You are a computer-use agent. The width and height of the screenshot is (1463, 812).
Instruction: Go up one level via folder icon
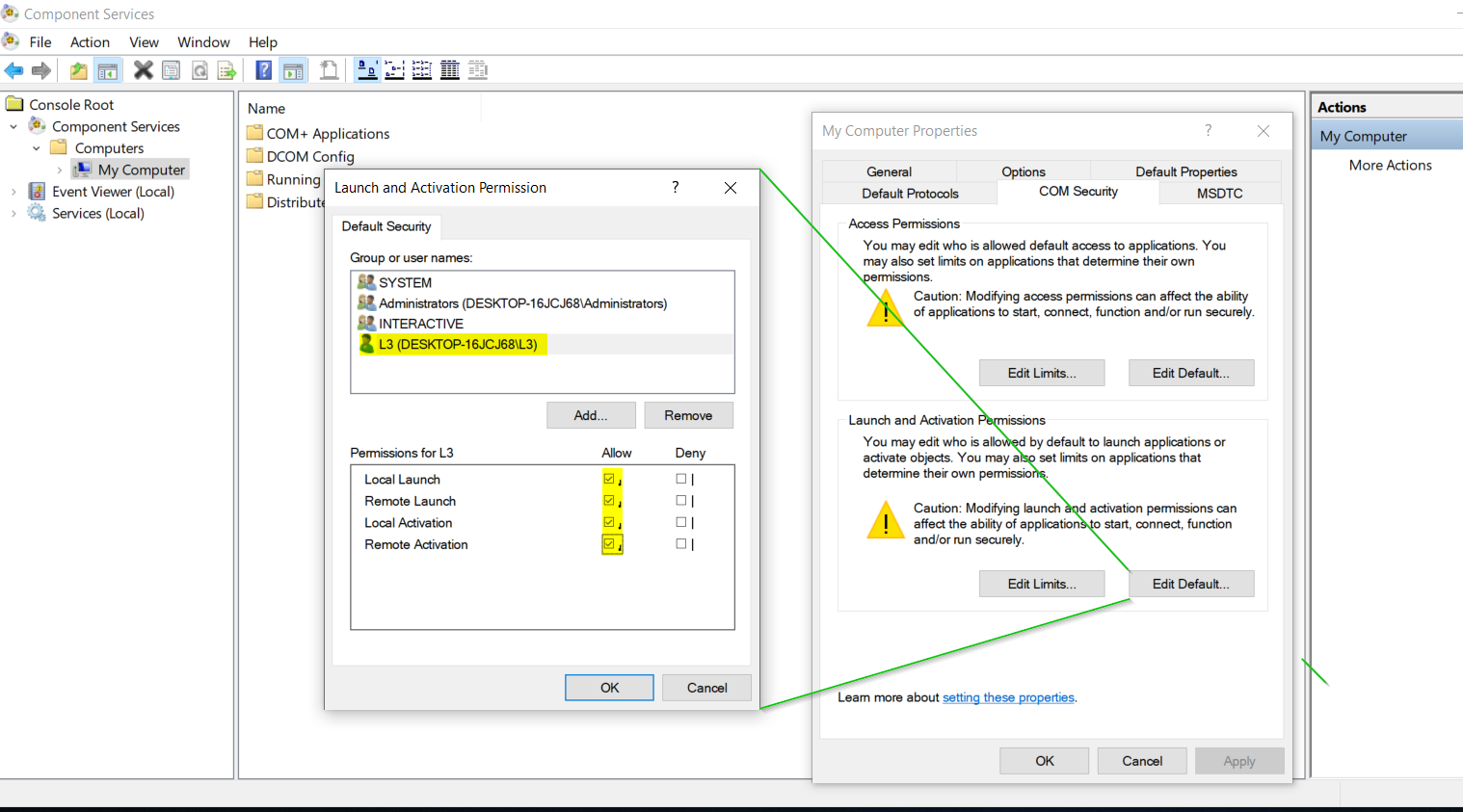pyautogui.click(x=78, y=70)
